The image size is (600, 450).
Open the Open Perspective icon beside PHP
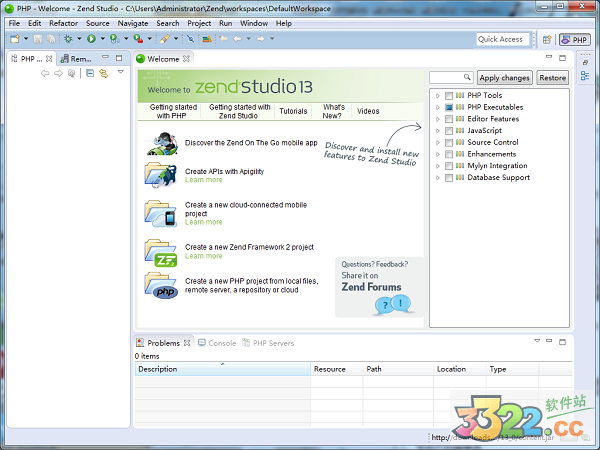(x=547, y=39)
